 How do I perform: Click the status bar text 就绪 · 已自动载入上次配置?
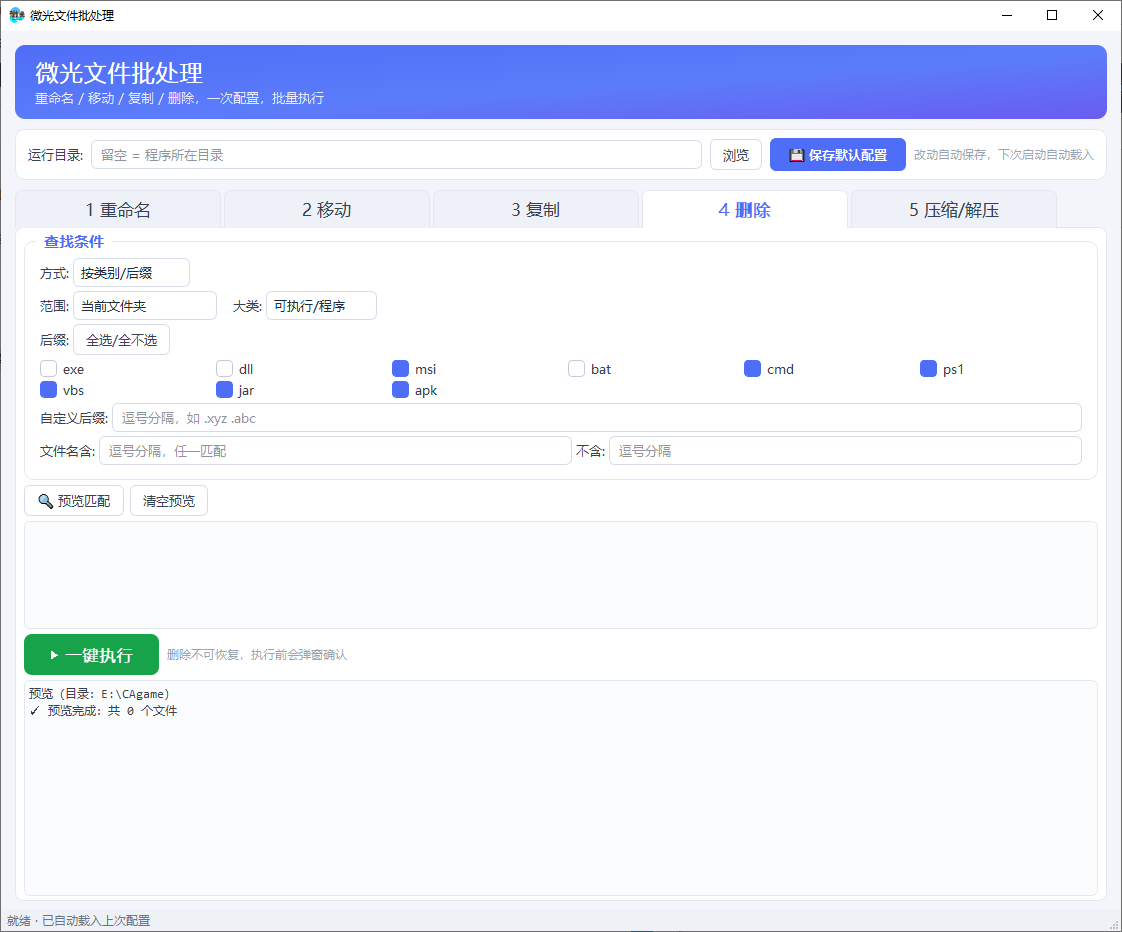[79, 921]
